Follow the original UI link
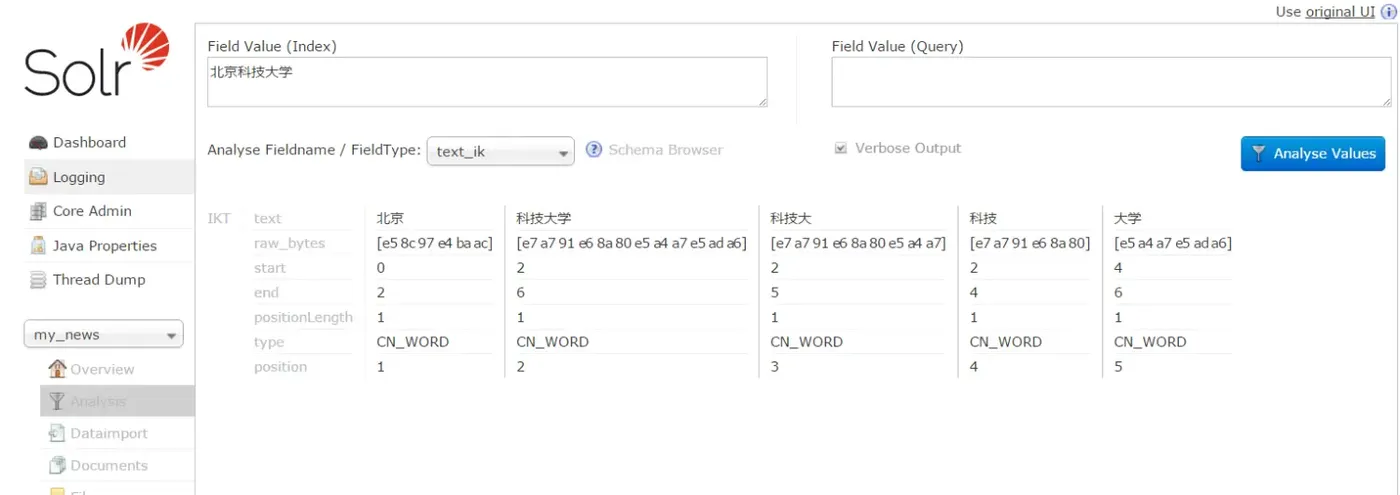The width and height of the screenshot is (1400, 495). [1340, 12]
